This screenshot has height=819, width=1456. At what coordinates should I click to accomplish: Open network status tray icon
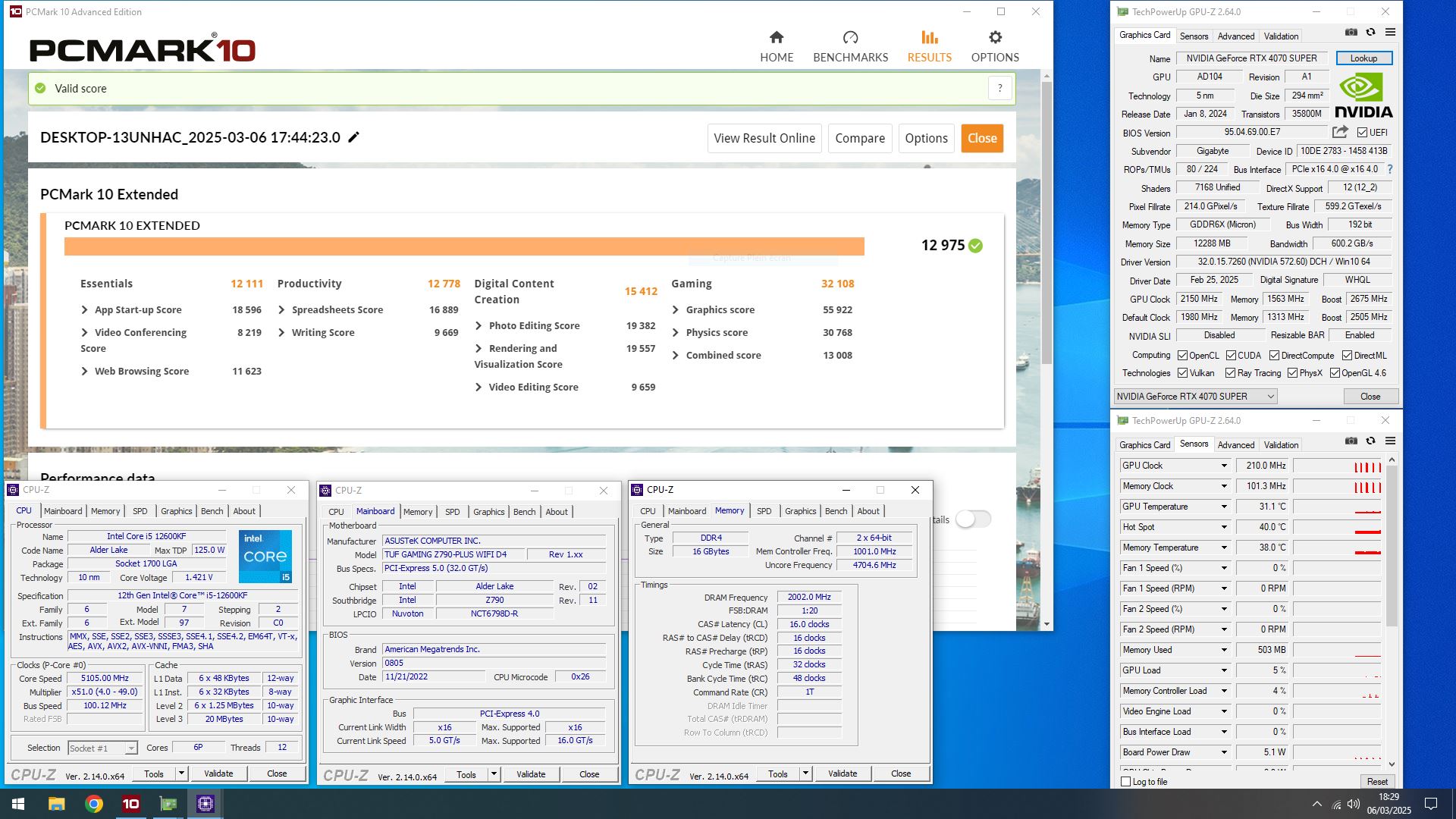[1336, 804]
